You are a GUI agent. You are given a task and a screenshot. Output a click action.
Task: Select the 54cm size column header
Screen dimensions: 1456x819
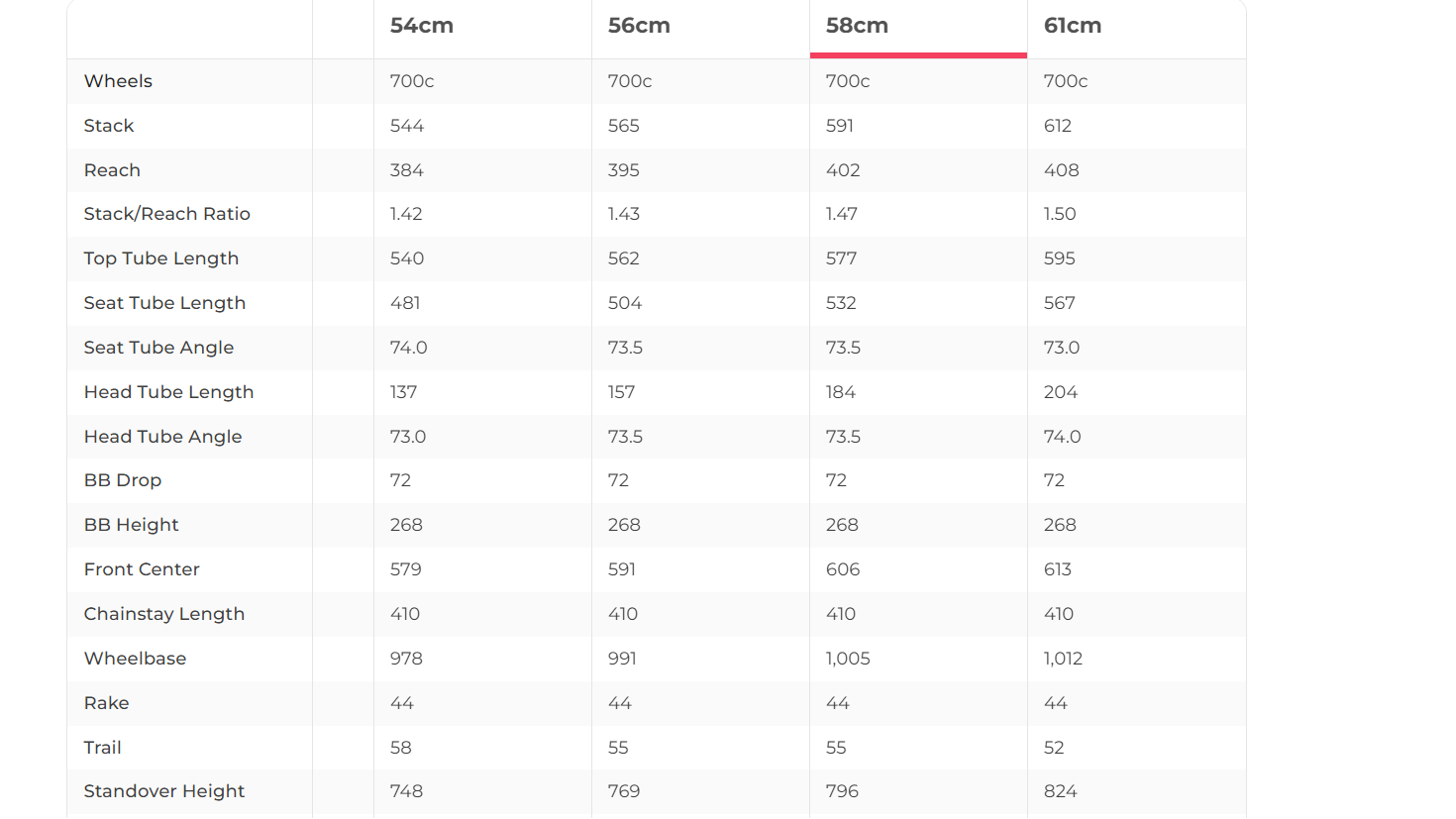pyautogui.click(x=422, y=26)
